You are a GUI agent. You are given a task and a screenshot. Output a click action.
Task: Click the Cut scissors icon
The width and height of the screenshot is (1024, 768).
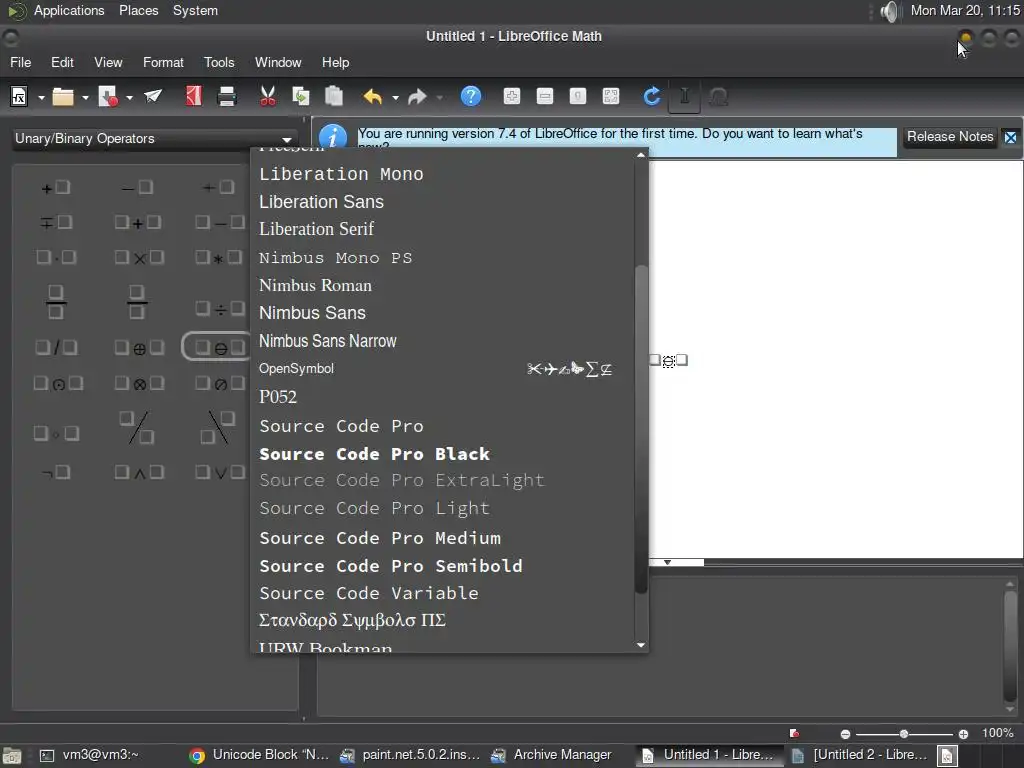click(x=268, y=97)
